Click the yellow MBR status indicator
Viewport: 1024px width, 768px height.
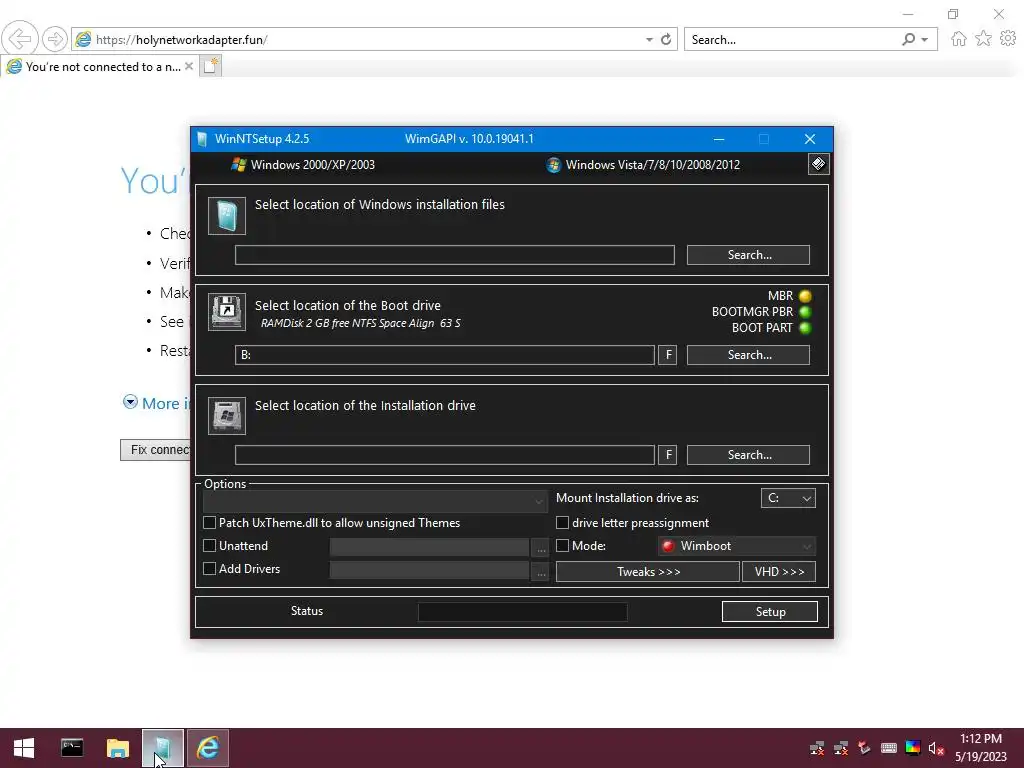[x=805, y=296]
